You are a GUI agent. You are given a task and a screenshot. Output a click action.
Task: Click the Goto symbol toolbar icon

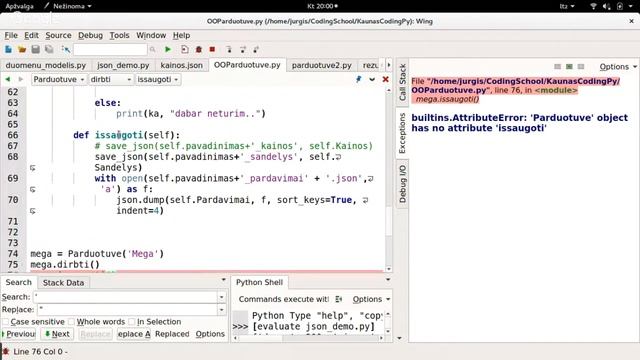[66, 49]
